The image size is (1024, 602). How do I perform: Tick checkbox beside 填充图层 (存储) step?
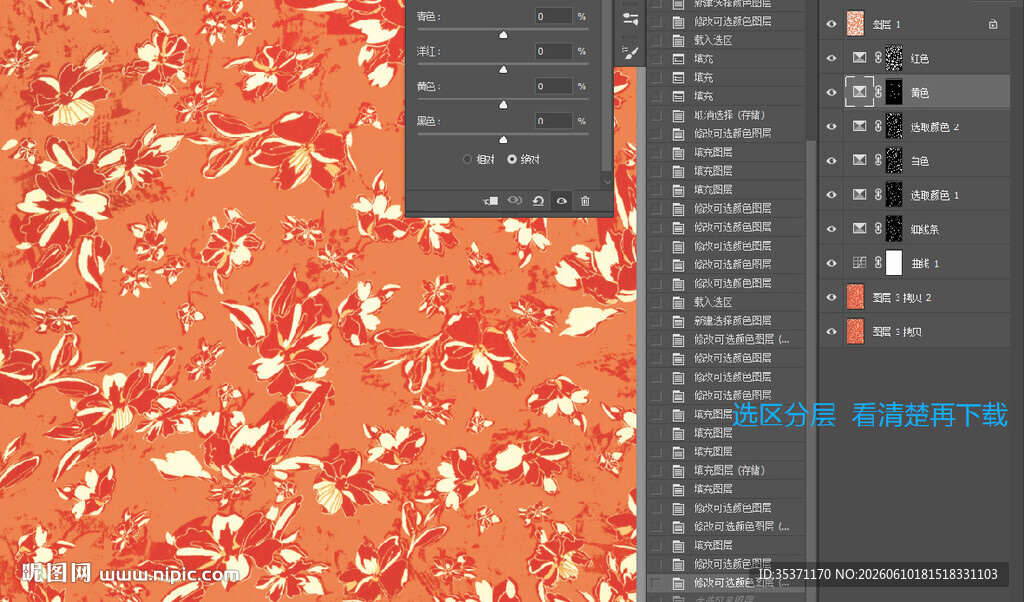[657, 470]
